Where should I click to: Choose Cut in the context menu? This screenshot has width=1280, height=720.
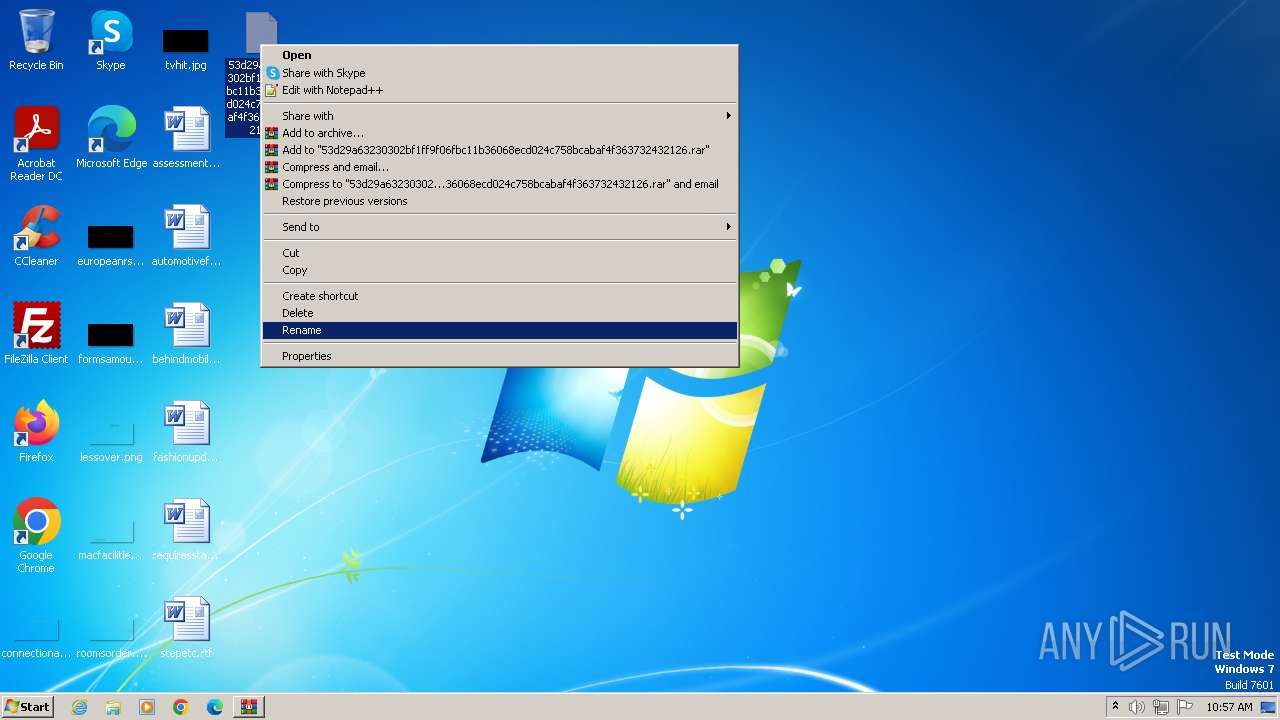tap(500, 252)
